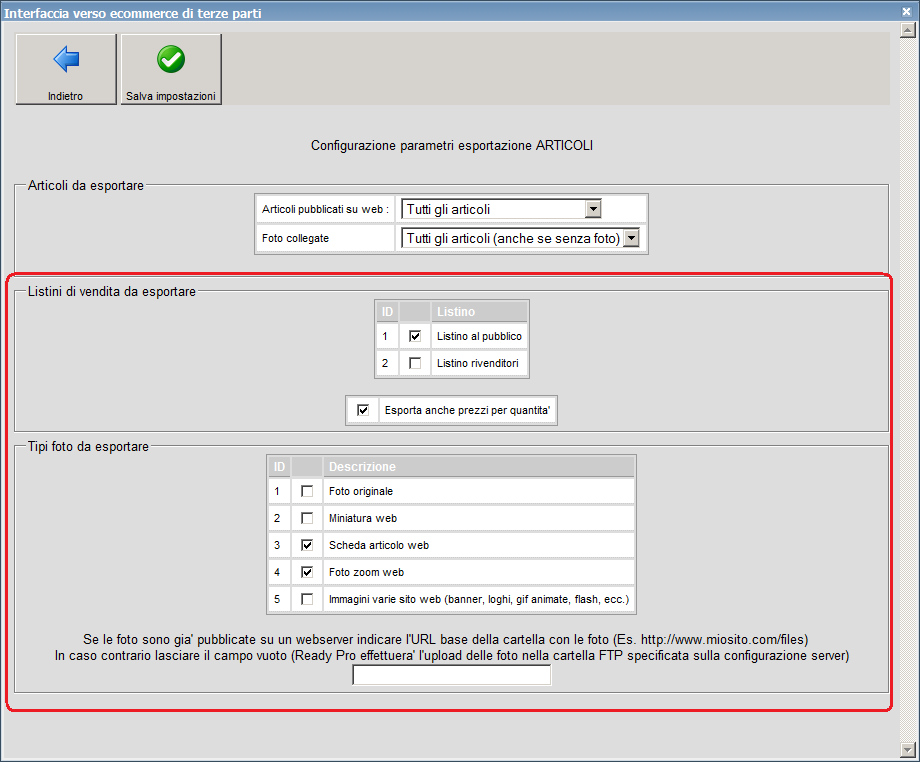The image size is (920, 762).
Task: Click the 'Listino' column header
Action: click(x=479, y=311)
